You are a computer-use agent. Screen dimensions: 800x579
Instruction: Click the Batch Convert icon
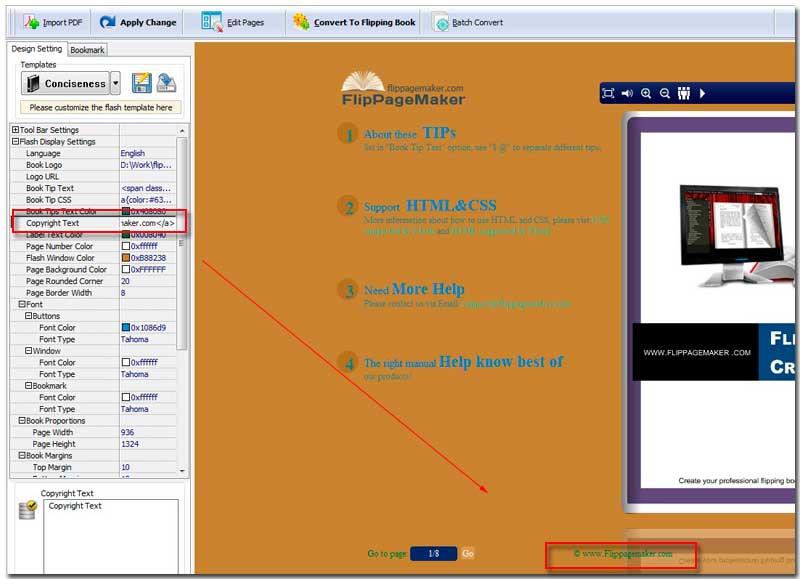[440, 22]
